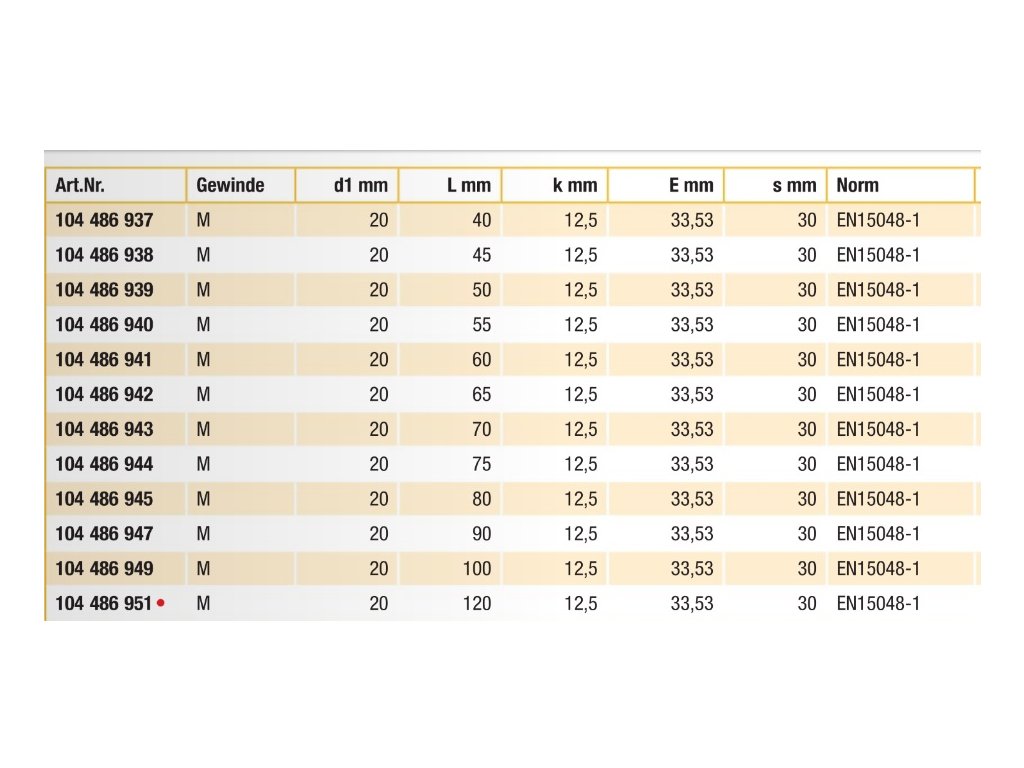Click length value 100 in L mm column
1024x768 pixels.
pos(477,569)
